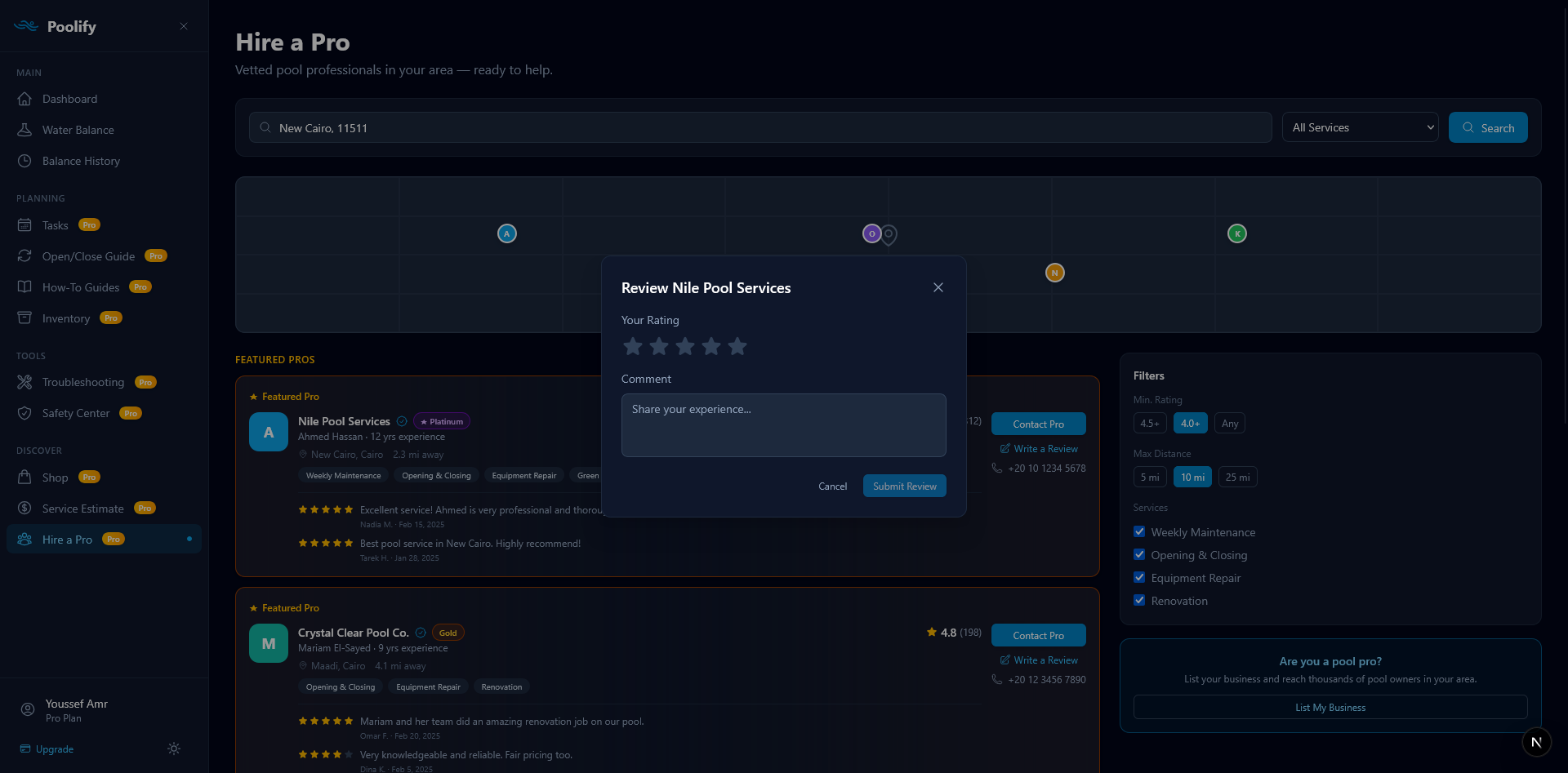The image size is (1568, 773).
Task: Set max distance to 5 mi
Action: tap(1150, 477)
